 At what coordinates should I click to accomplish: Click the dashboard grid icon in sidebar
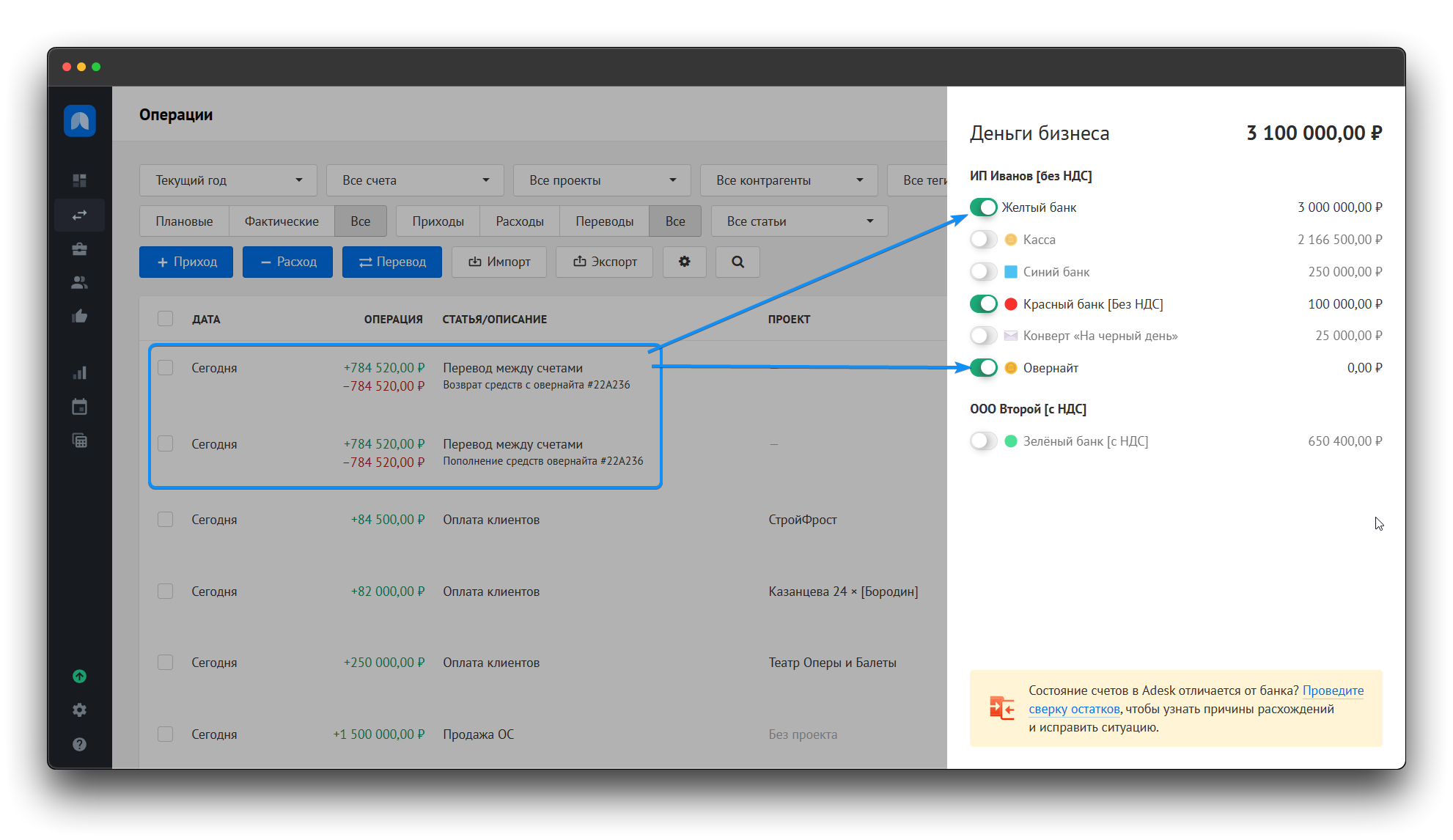79,180
